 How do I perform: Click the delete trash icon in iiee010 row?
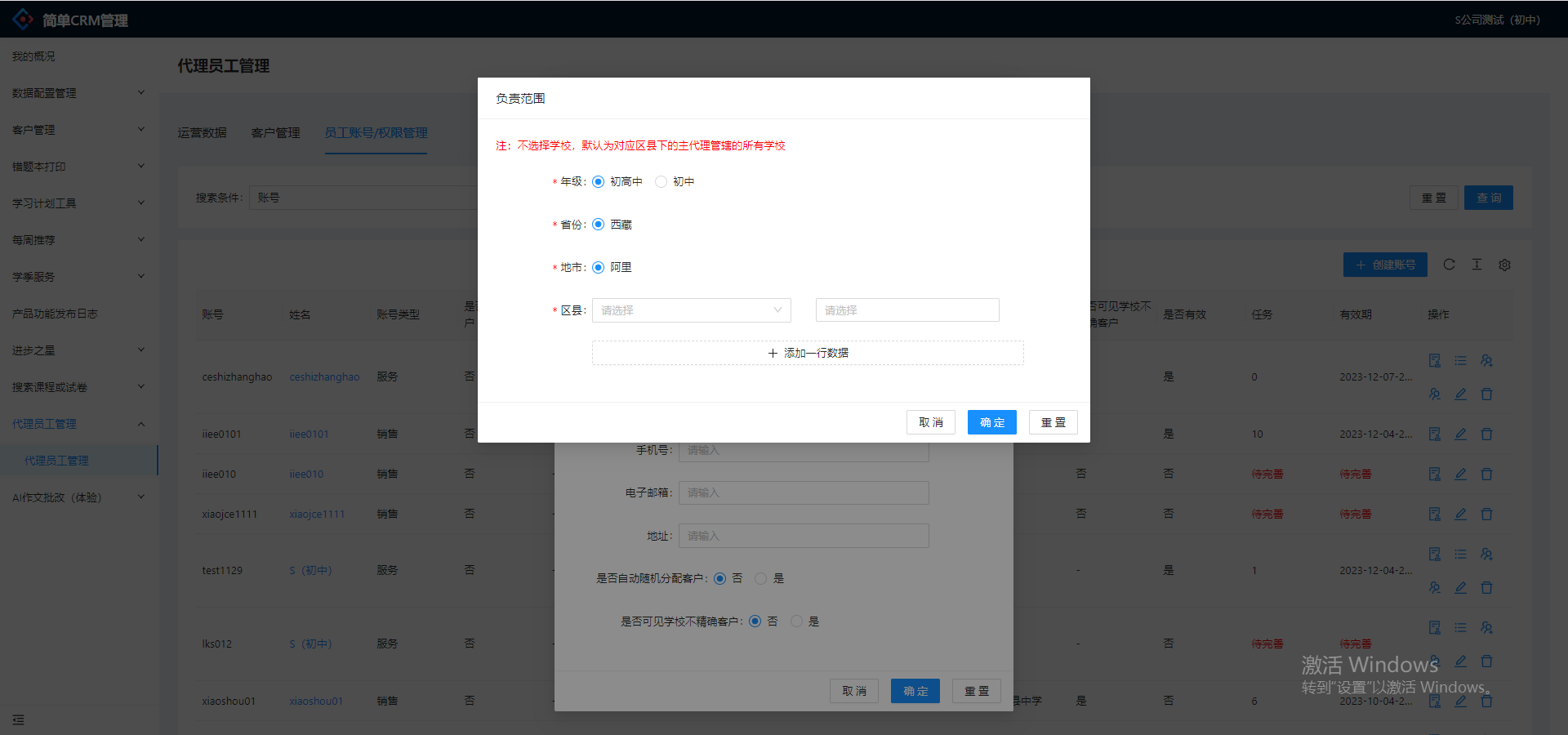click(x=1486, y=474)
